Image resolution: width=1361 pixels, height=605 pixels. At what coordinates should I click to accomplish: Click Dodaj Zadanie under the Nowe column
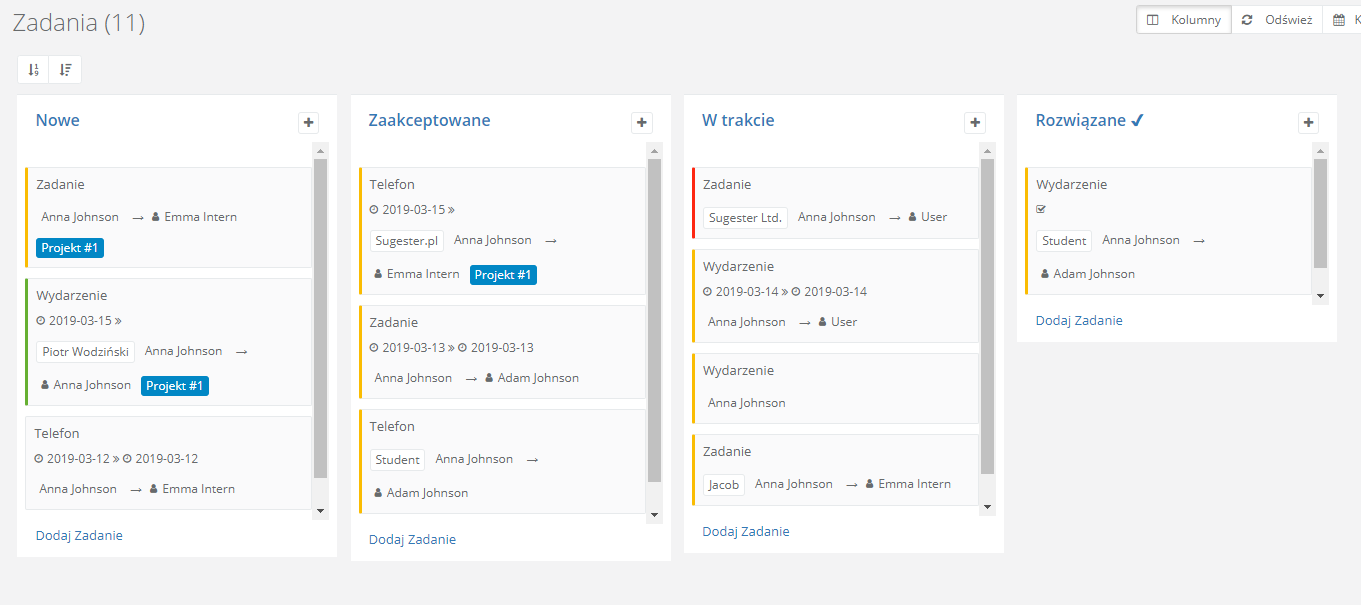click(x=79, y=535)
